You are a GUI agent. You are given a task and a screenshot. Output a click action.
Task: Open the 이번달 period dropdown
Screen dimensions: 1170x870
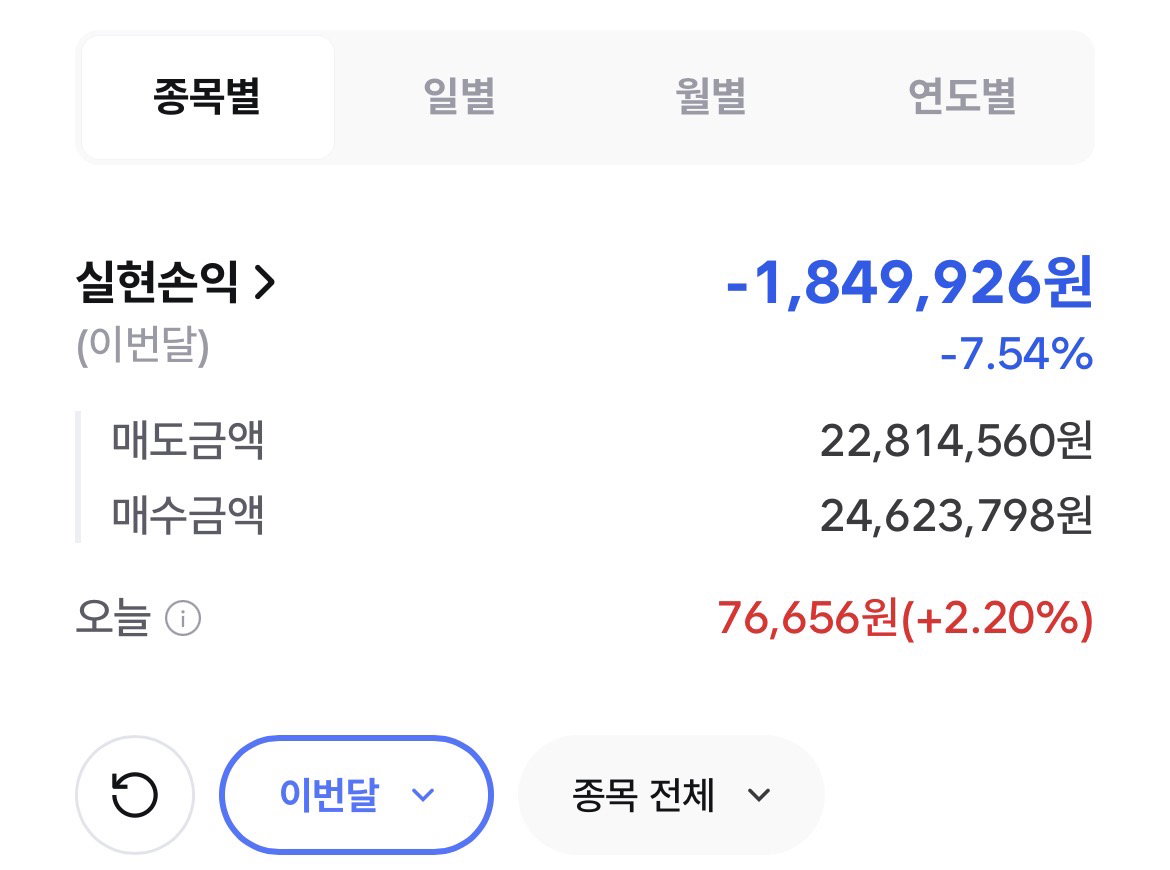[357, 795]
